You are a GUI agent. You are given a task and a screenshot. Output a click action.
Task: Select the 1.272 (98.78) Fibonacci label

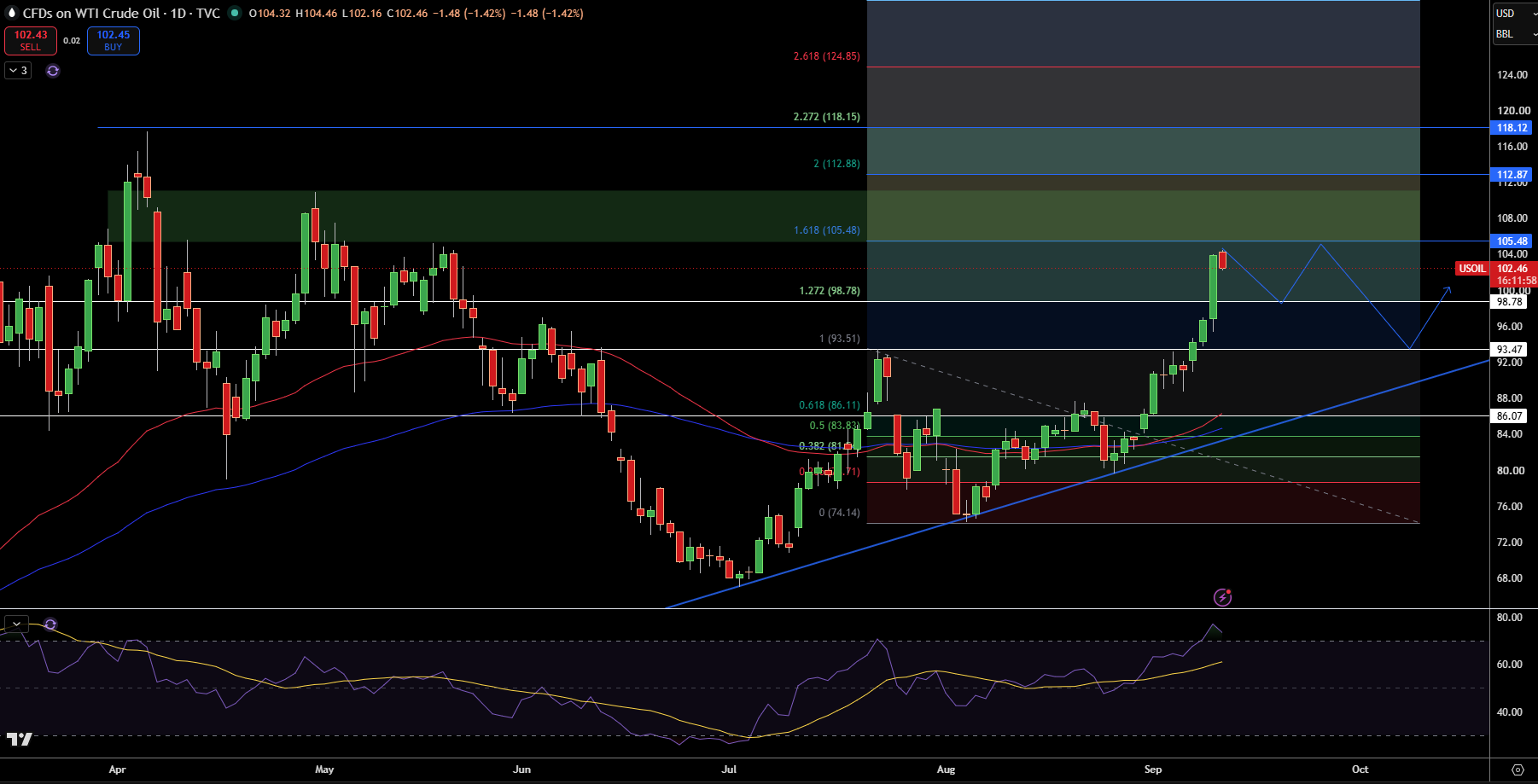pyautogui.click(x=830, y=291)
